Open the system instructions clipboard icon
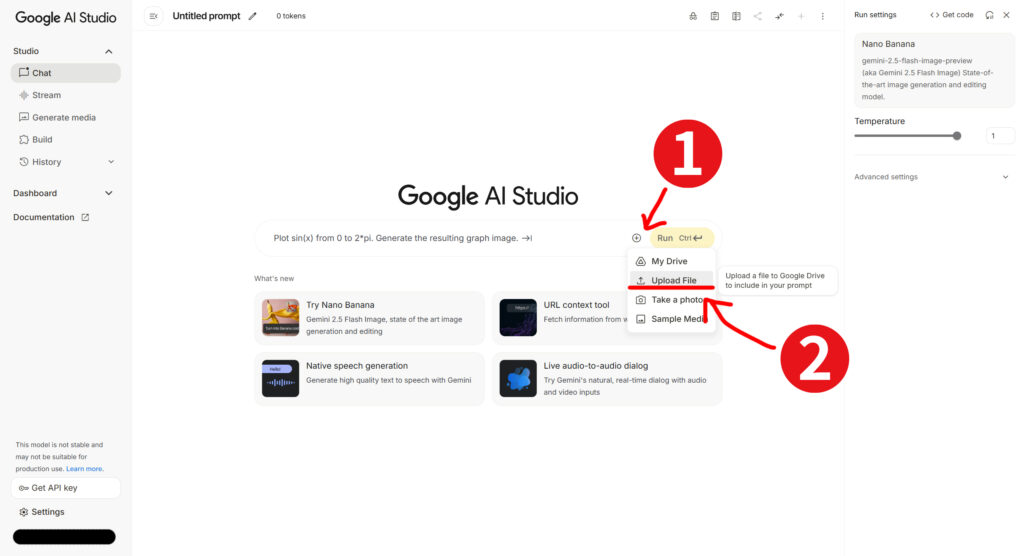Image resolution: width=1024 pixels, height=556 pixels. (x=714, y=16)
